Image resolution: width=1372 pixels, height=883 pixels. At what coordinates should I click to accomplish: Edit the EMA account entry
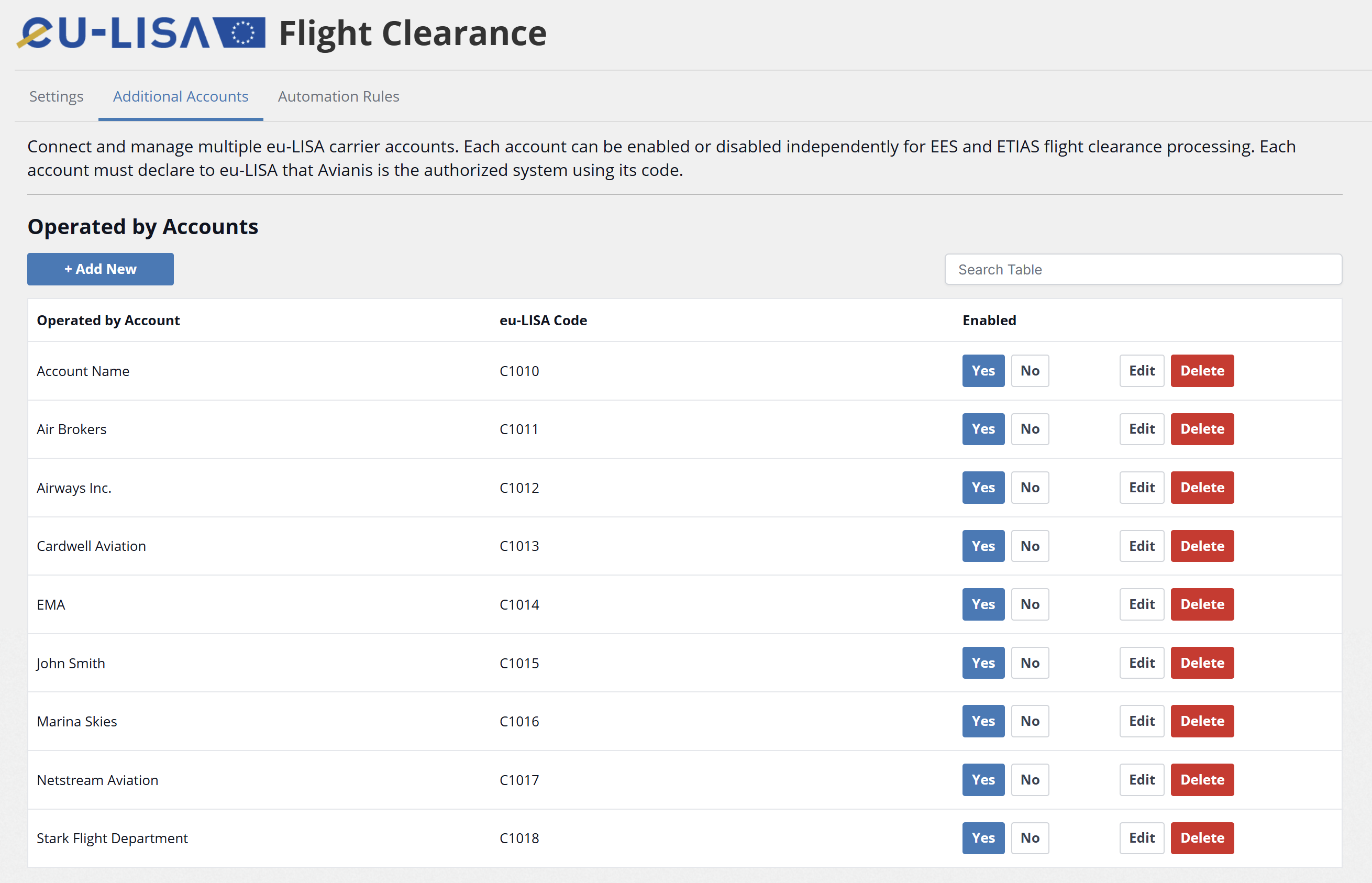(1142, 604)
